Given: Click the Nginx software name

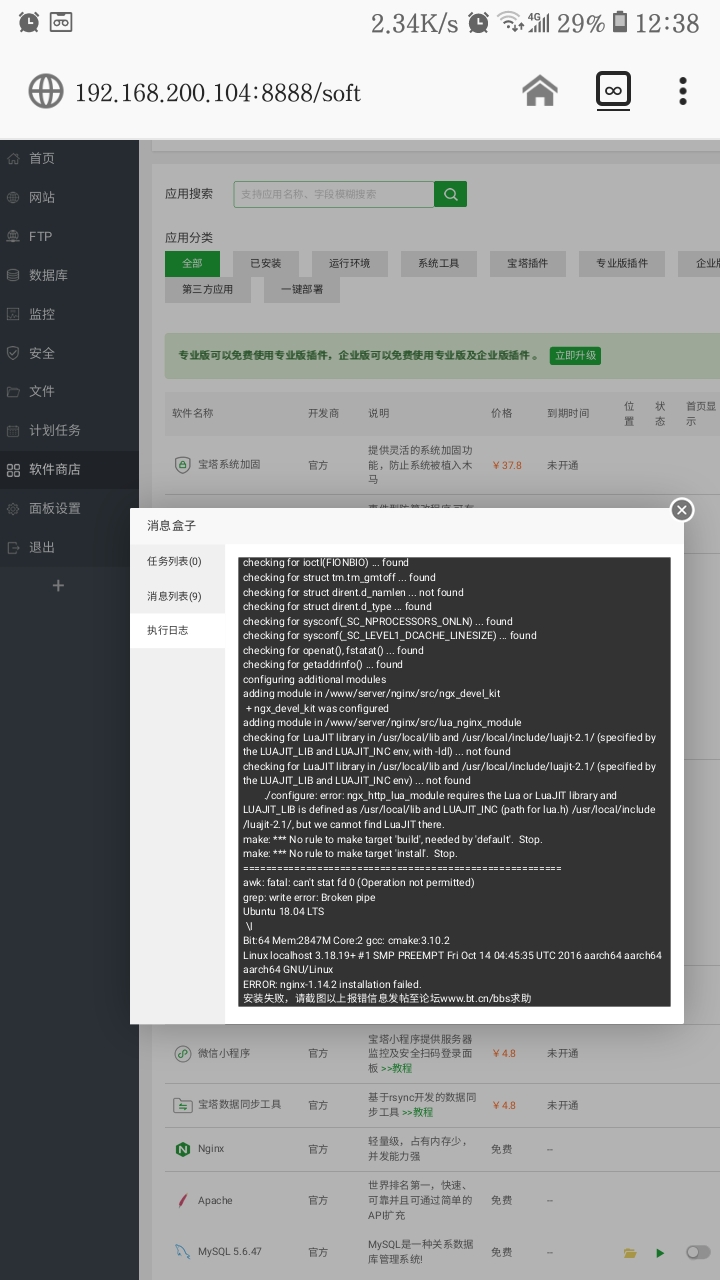Looking at the screenshot, I should click(211, 1149).
